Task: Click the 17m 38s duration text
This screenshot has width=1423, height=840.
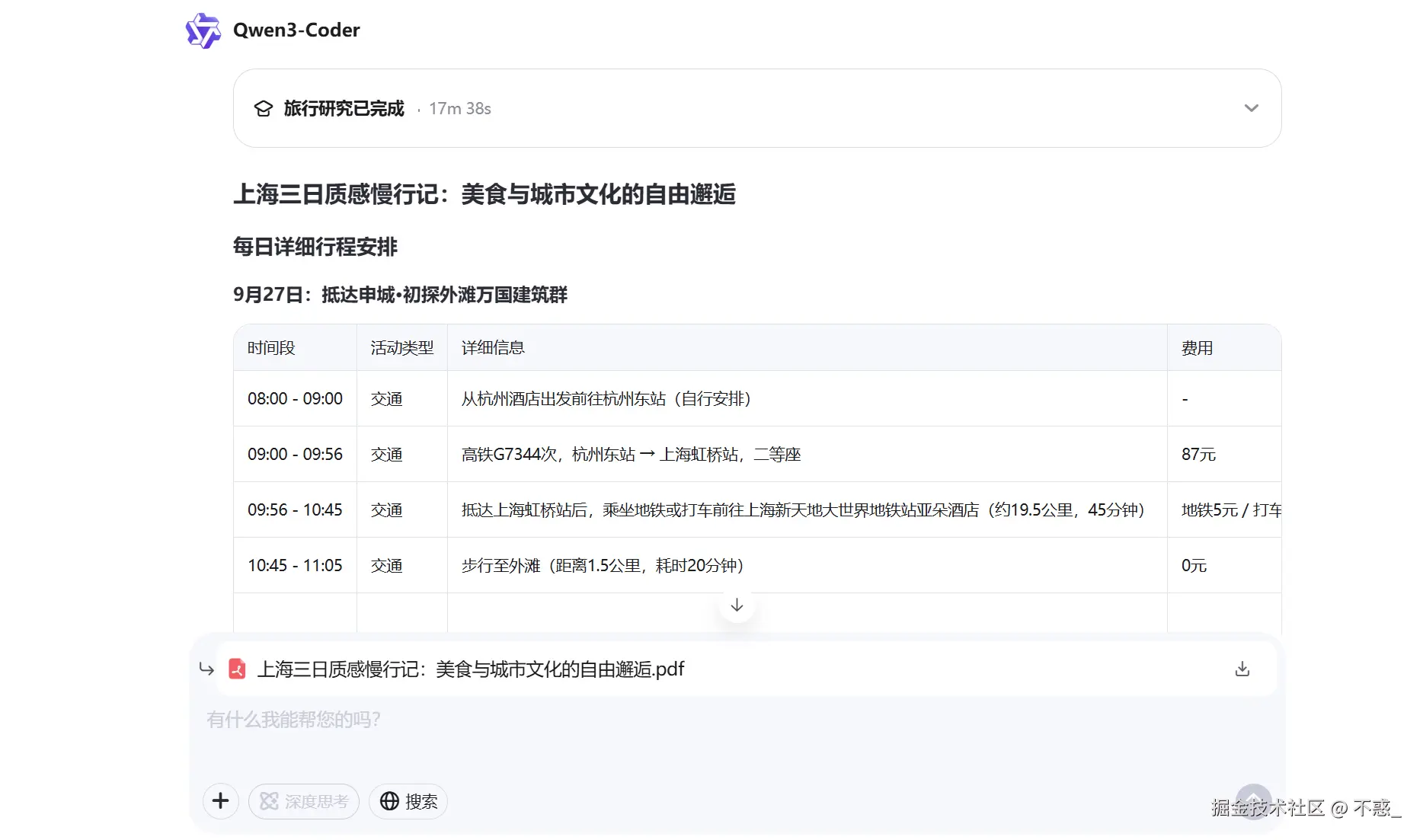Action: (x=460, y=109)
